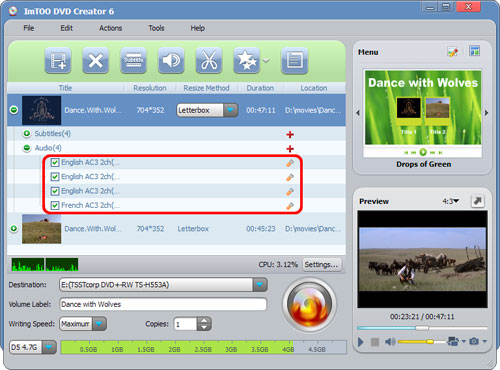The width and height of the screenshot is (500, 370).
Task: Mute the preview volume speaker icon
Action: click(390, 342)
